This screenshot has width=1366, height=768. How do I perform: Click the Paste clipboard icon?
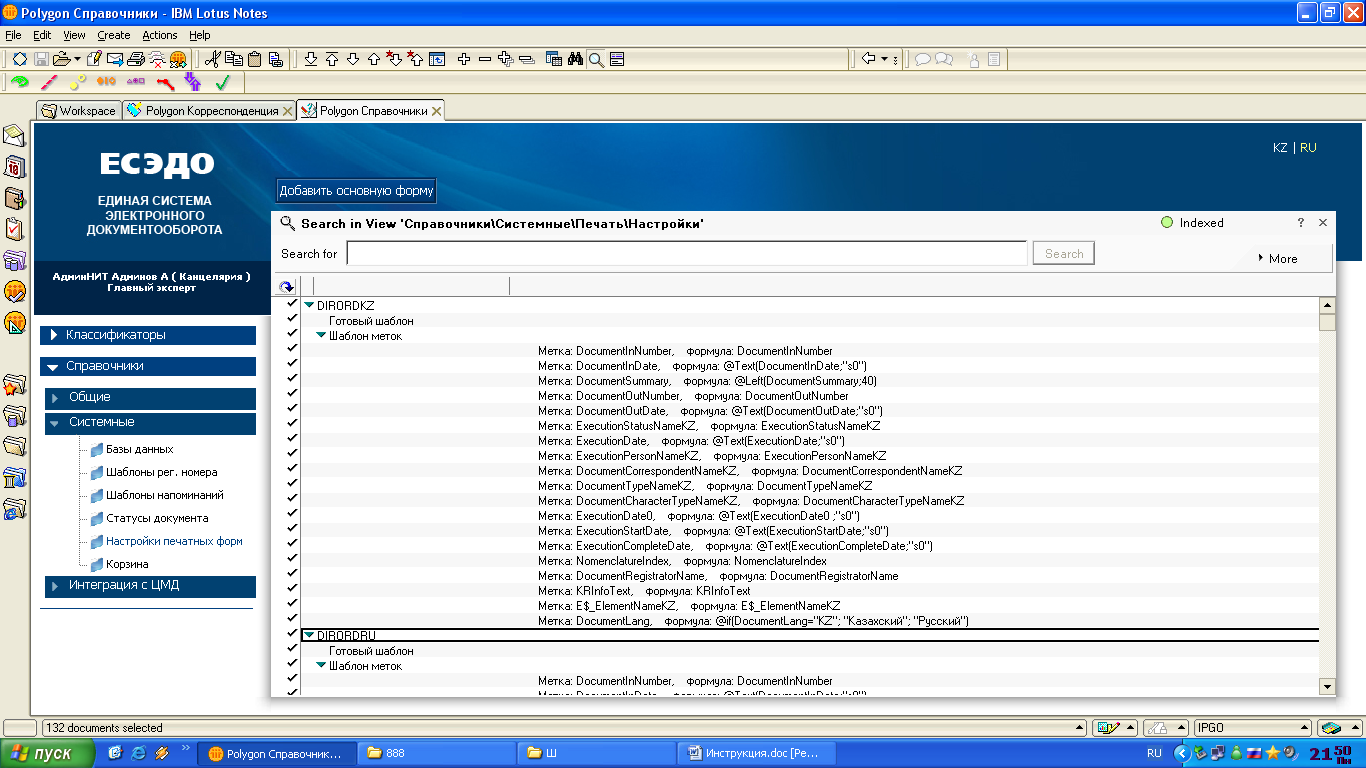pyautogui.click(x=254, y=60)
